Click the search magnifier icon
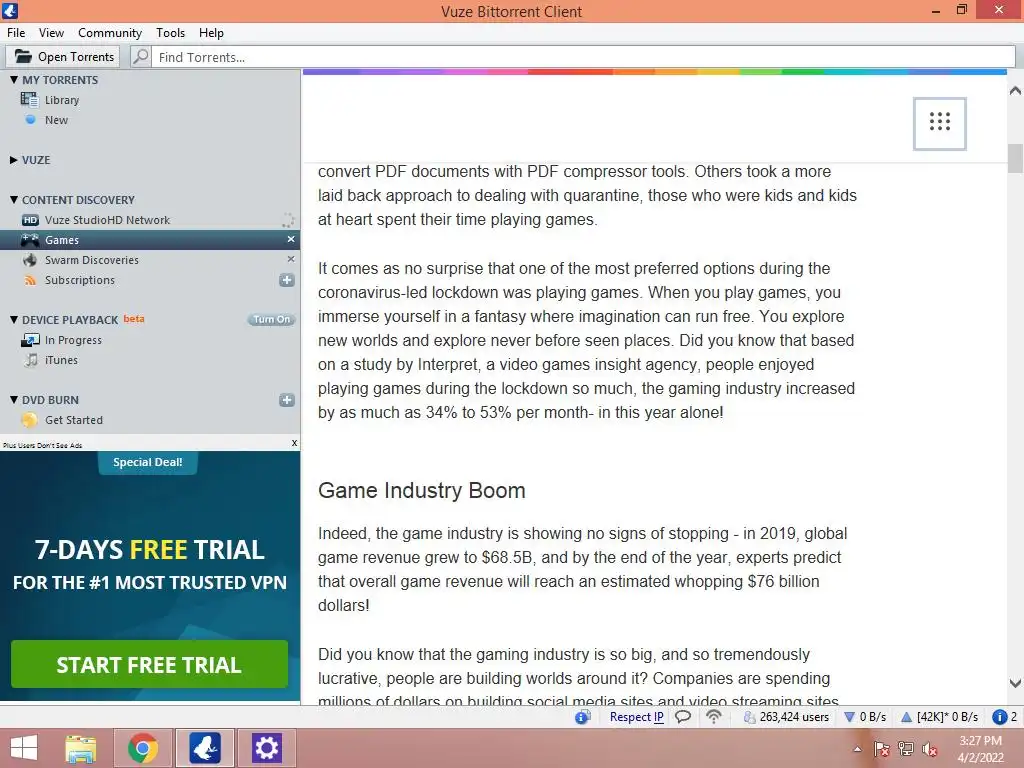 [x=141, y=57]
